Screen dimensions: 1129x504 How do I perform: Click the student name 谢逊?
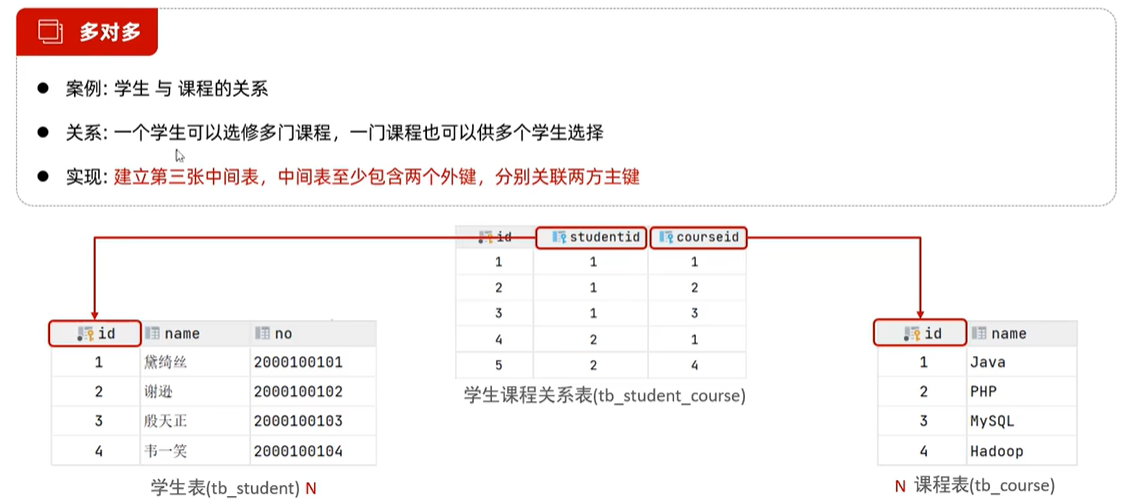[158, 392]
